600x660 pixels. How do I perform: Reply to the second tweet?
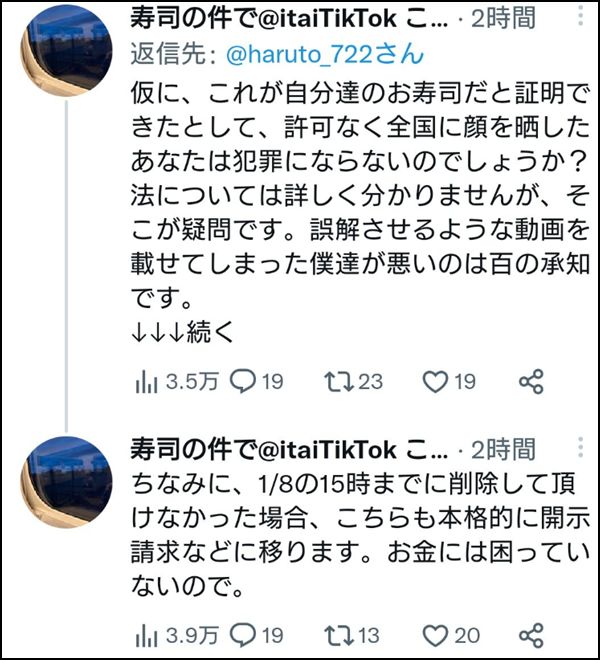point(244,634)
